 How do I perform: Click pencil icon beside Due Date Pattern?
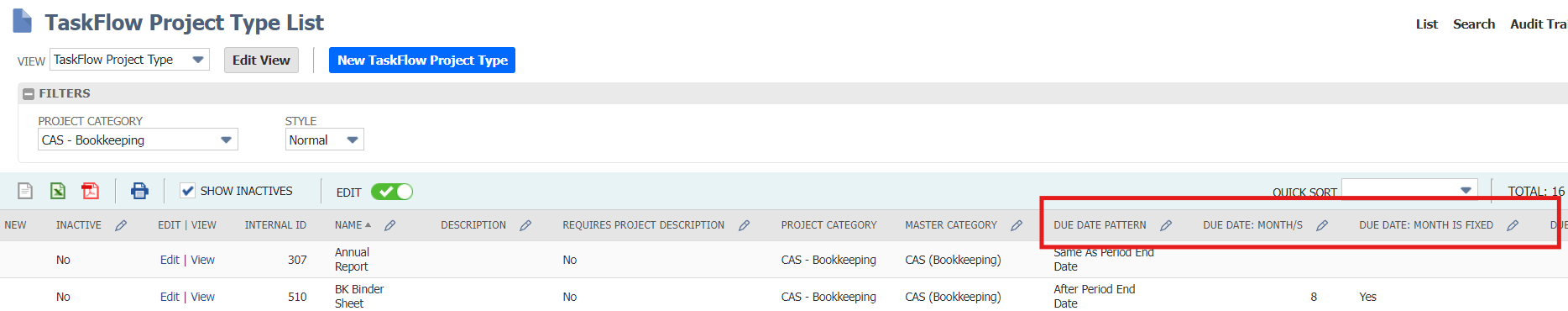point(1166,225)
